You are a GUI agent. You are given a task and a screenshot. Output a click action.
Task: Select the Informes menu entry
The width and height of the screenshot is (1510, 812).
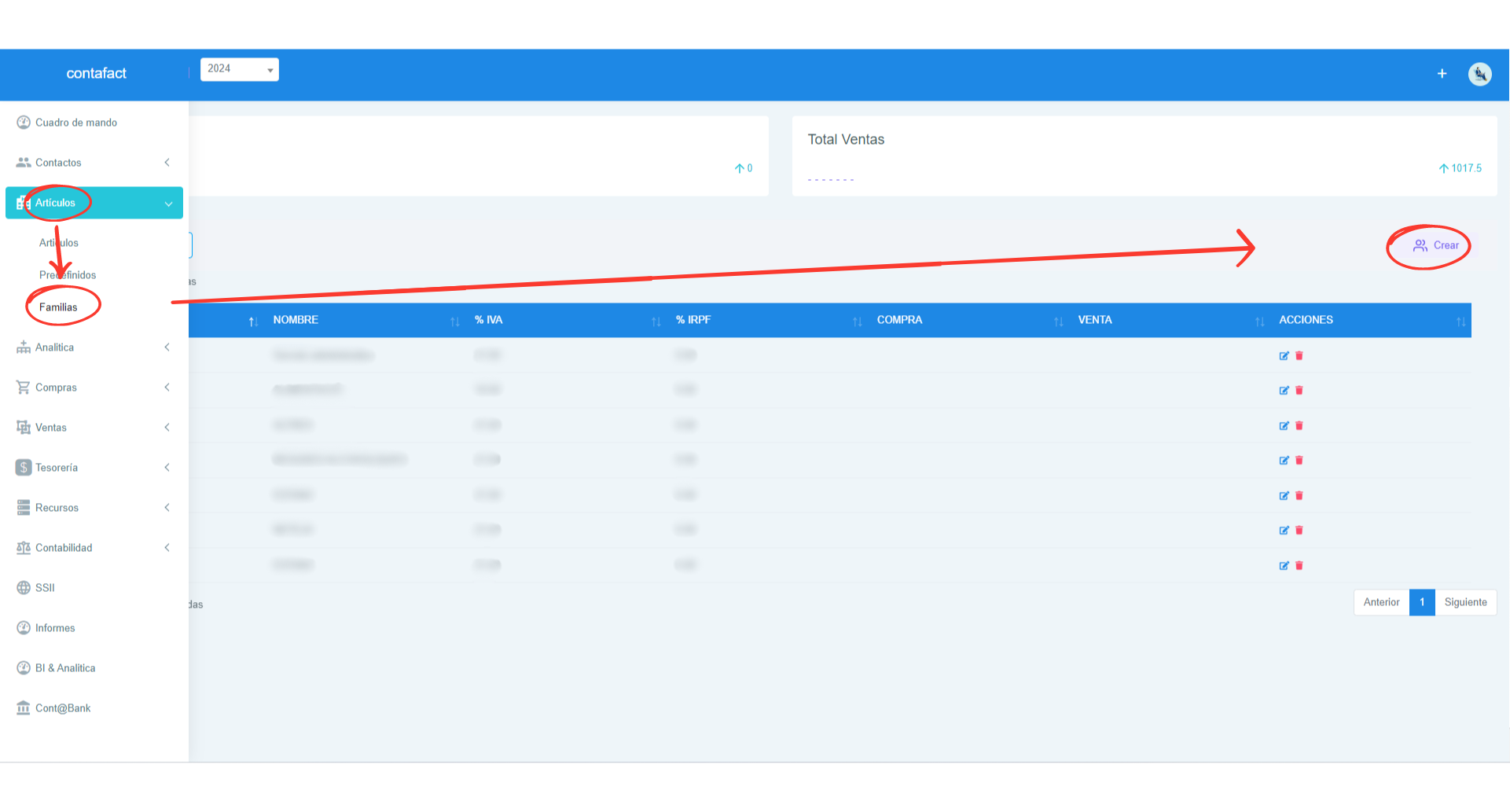point(55,628)
